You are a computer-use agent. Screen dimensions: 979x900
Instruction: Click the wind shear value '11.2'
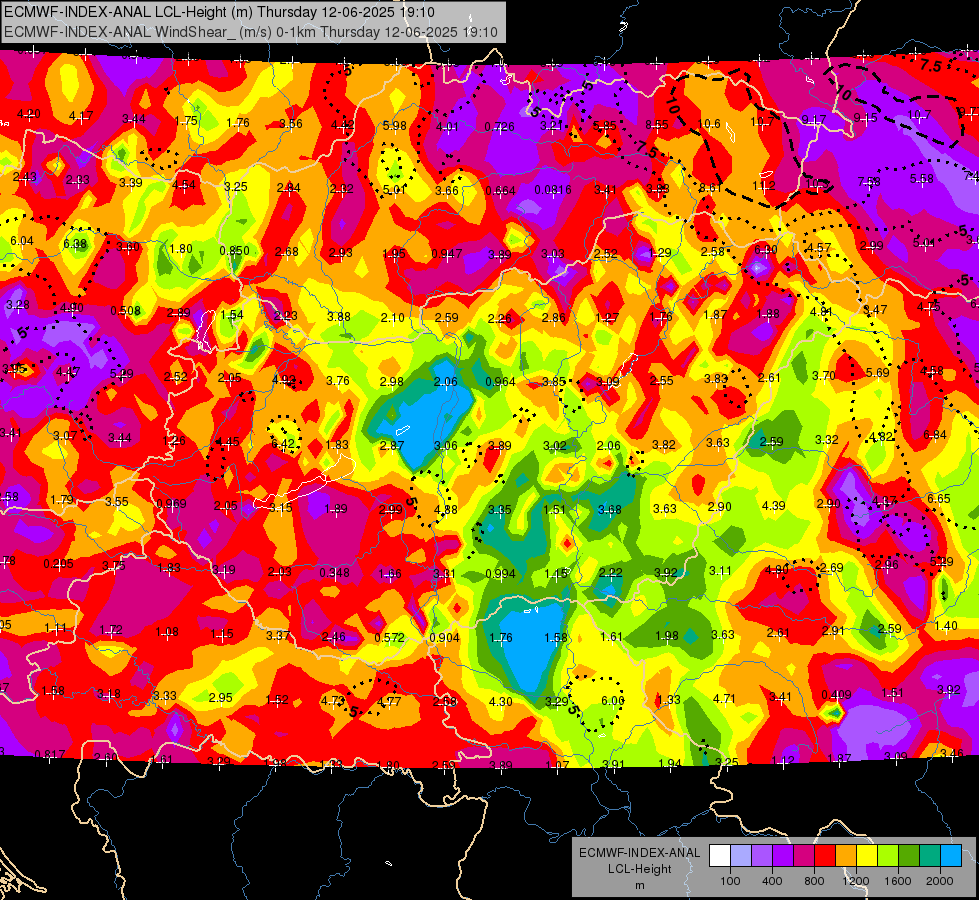[x=764, y=185]
